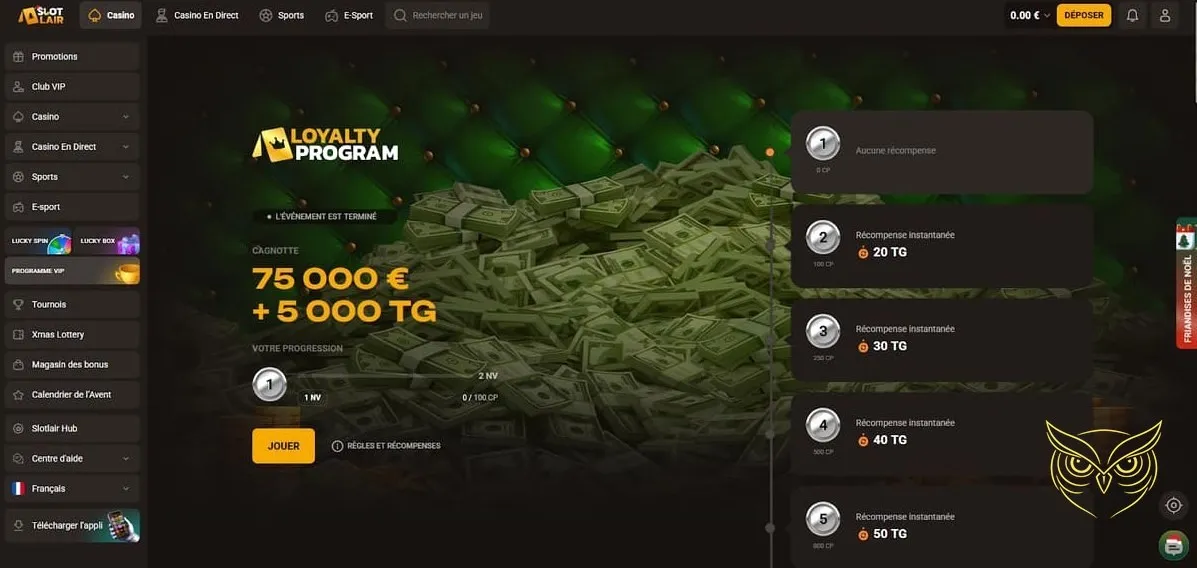
Task: Open the Français language dropdown
Action: tap(72, 489)
